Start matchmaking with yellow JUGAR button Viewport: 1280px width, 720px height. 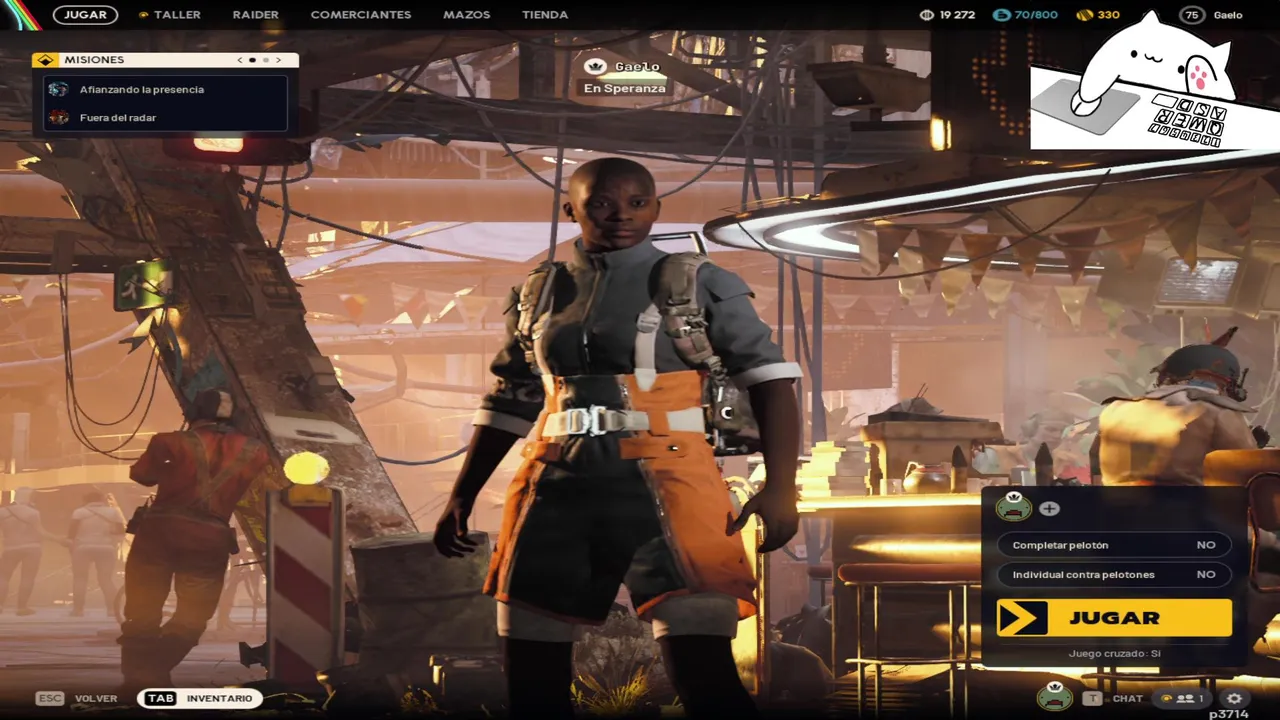[x=1114, y=618]
